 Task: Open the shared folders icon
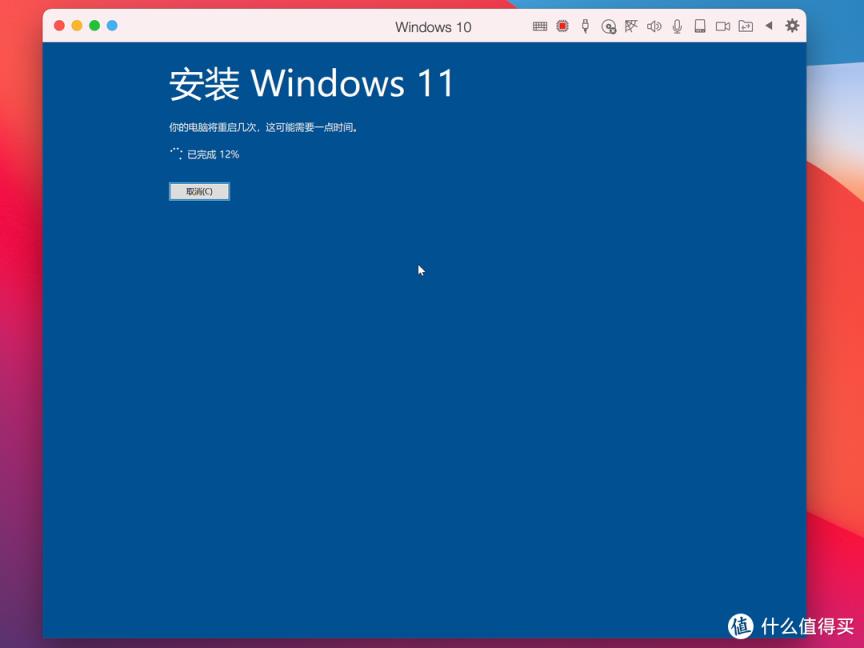click(x=746, y=26)
